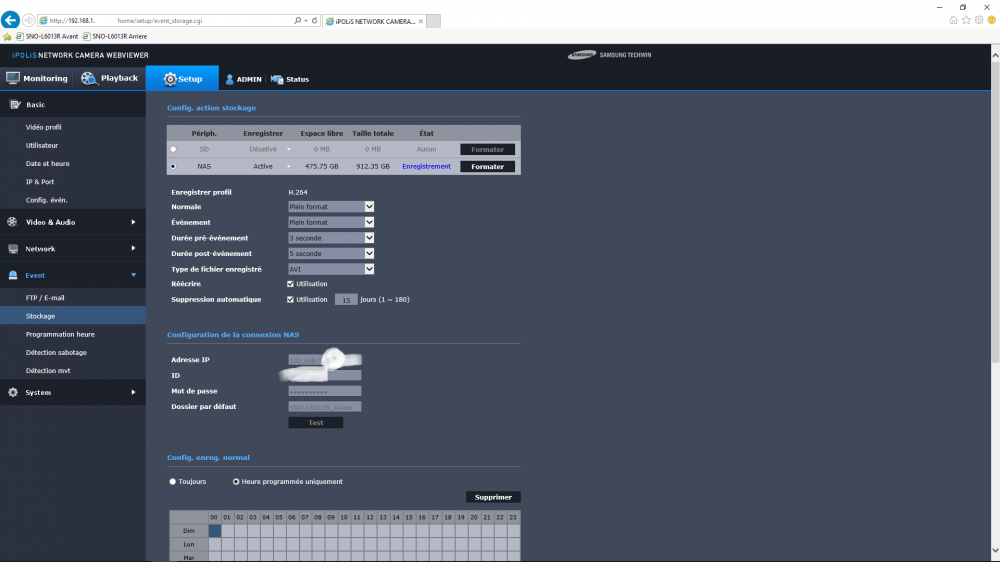Viewport: 1000px width, 562px height.
Task: Expand the Type de fichier enregistré dropdown
Action: coord(369,269)
